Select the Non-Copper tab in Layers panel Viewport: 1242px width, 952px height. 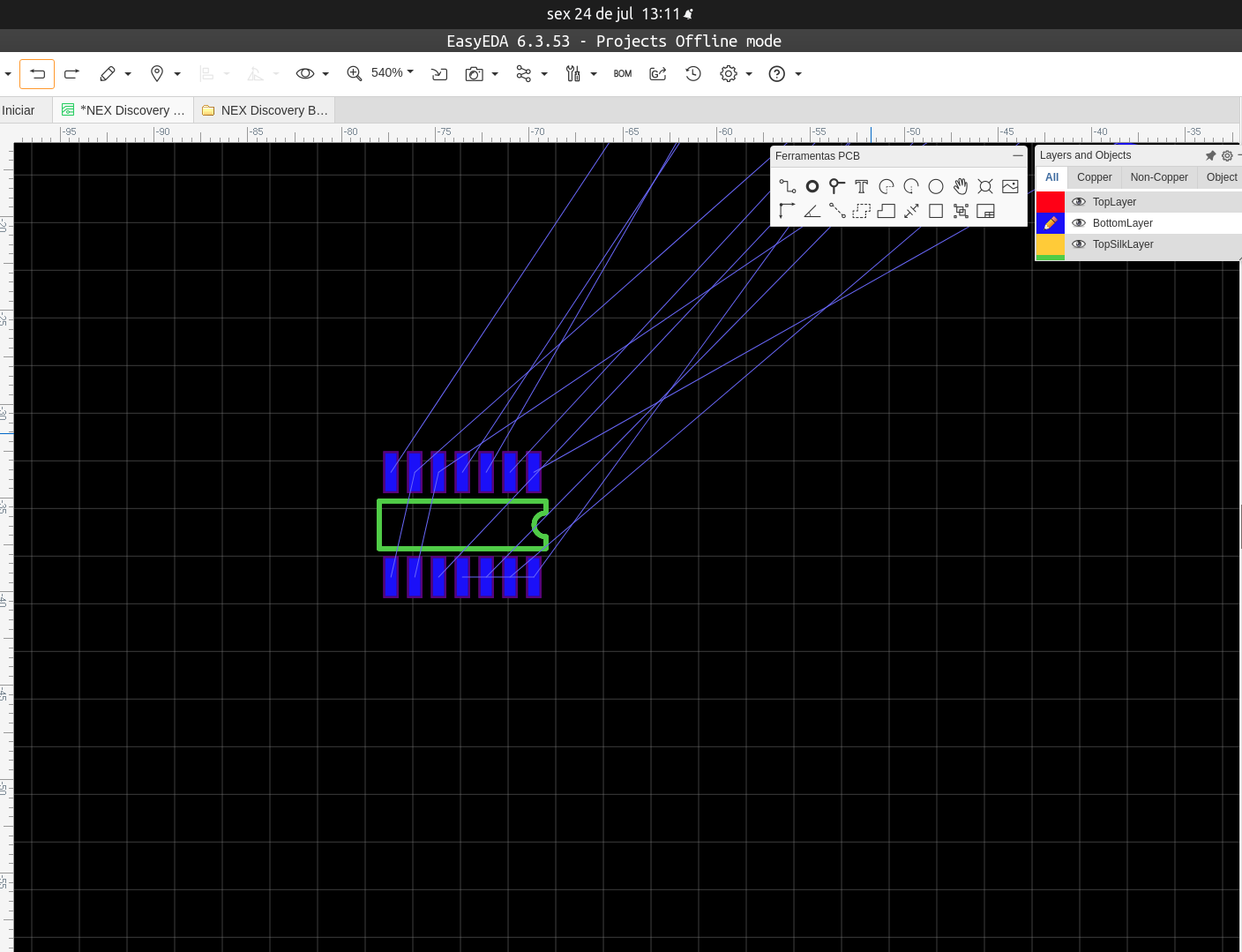1159,177
